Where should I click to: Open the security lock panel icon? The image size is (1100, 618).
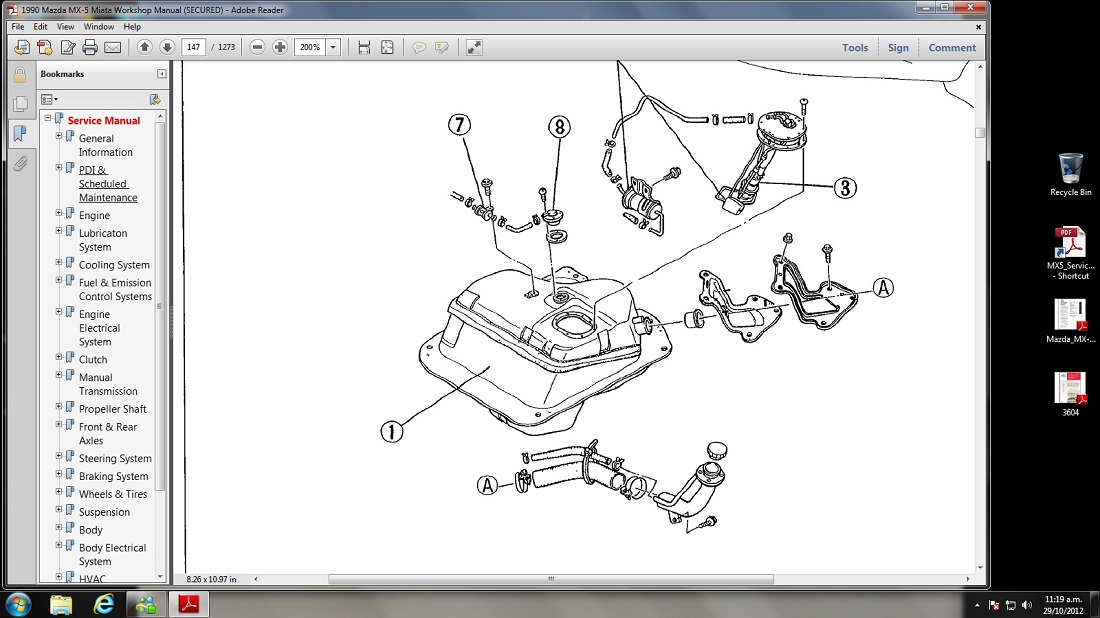[20, 74]
